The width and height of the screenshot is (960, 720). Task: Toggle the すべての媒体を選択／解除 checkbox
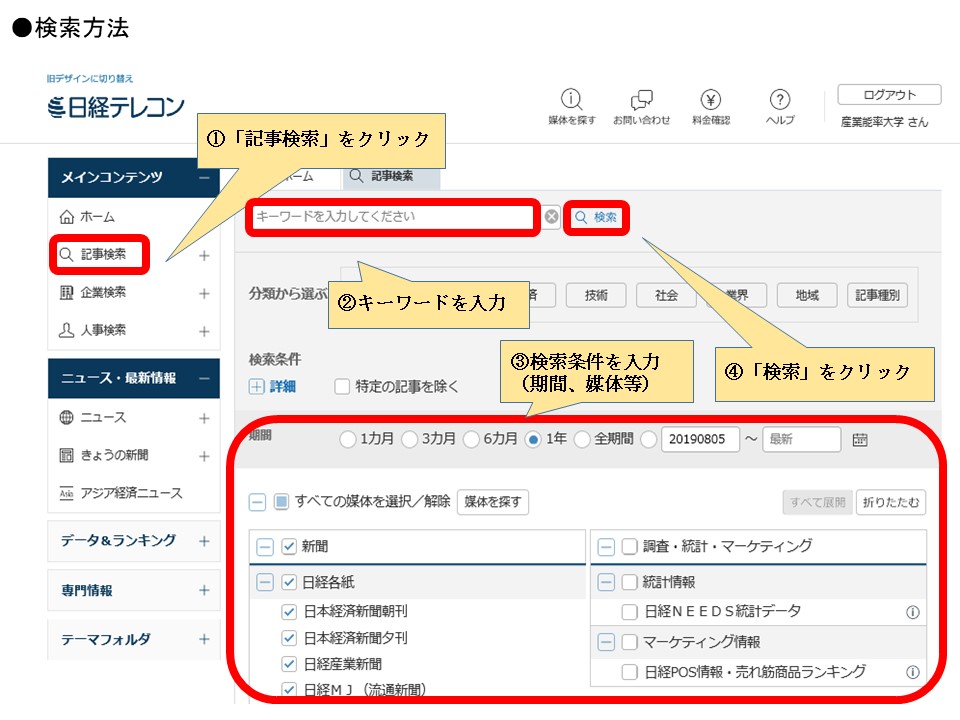[281, 502]
